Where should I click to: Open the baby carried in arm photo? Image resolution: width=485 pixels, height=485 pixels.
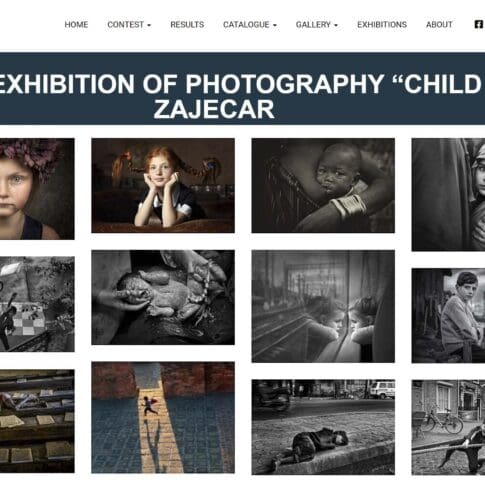click(x=323, y=185)
